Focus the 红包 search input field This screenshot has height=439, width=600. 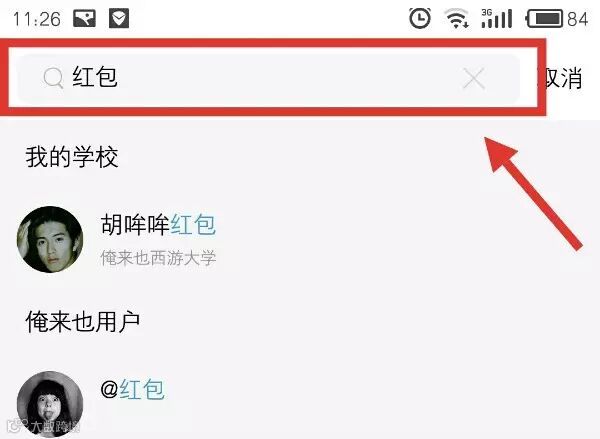268,78
